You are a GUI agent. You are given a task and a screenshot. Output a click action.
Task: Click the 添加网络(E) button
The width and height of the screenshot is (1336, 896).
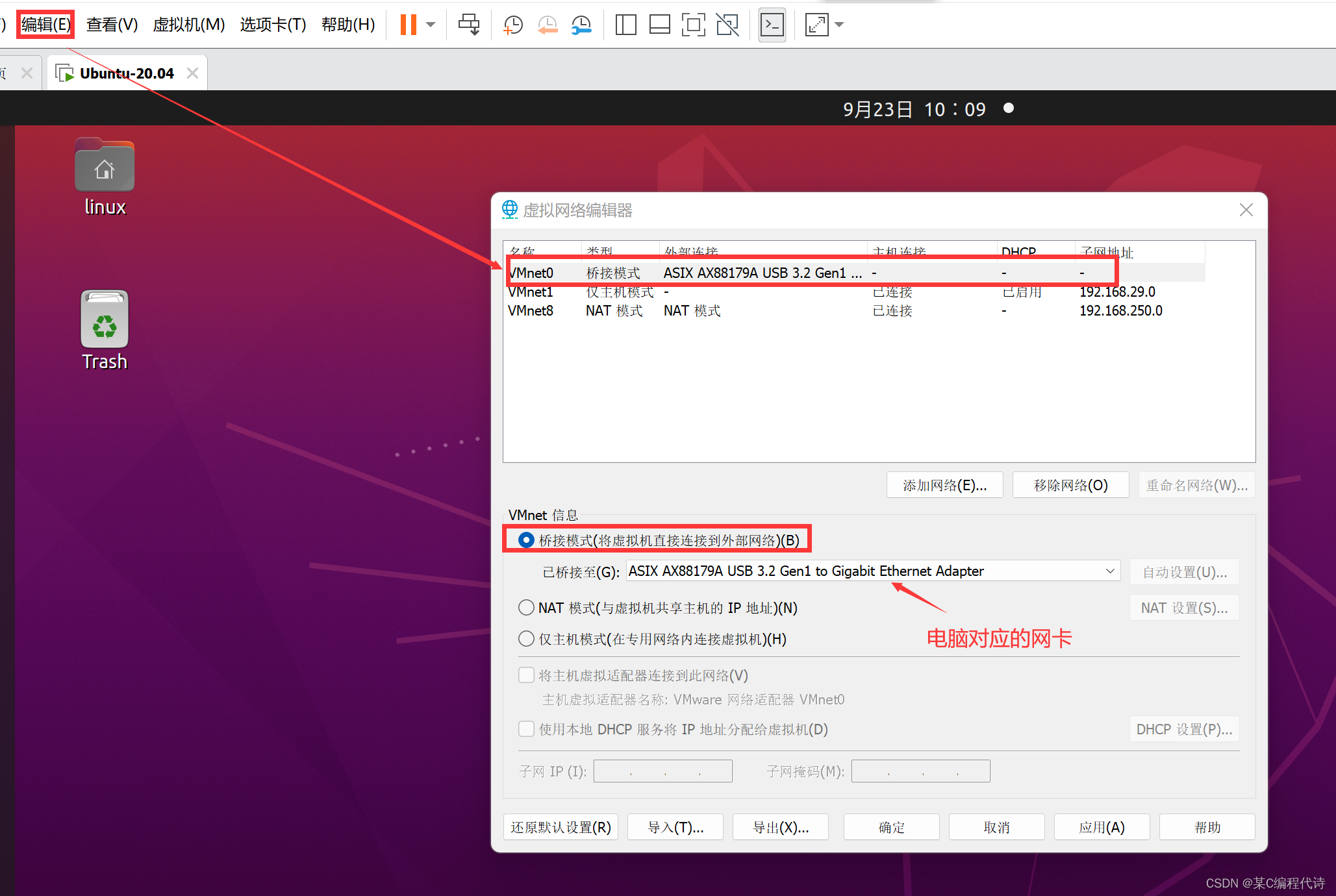click(944, 484)
